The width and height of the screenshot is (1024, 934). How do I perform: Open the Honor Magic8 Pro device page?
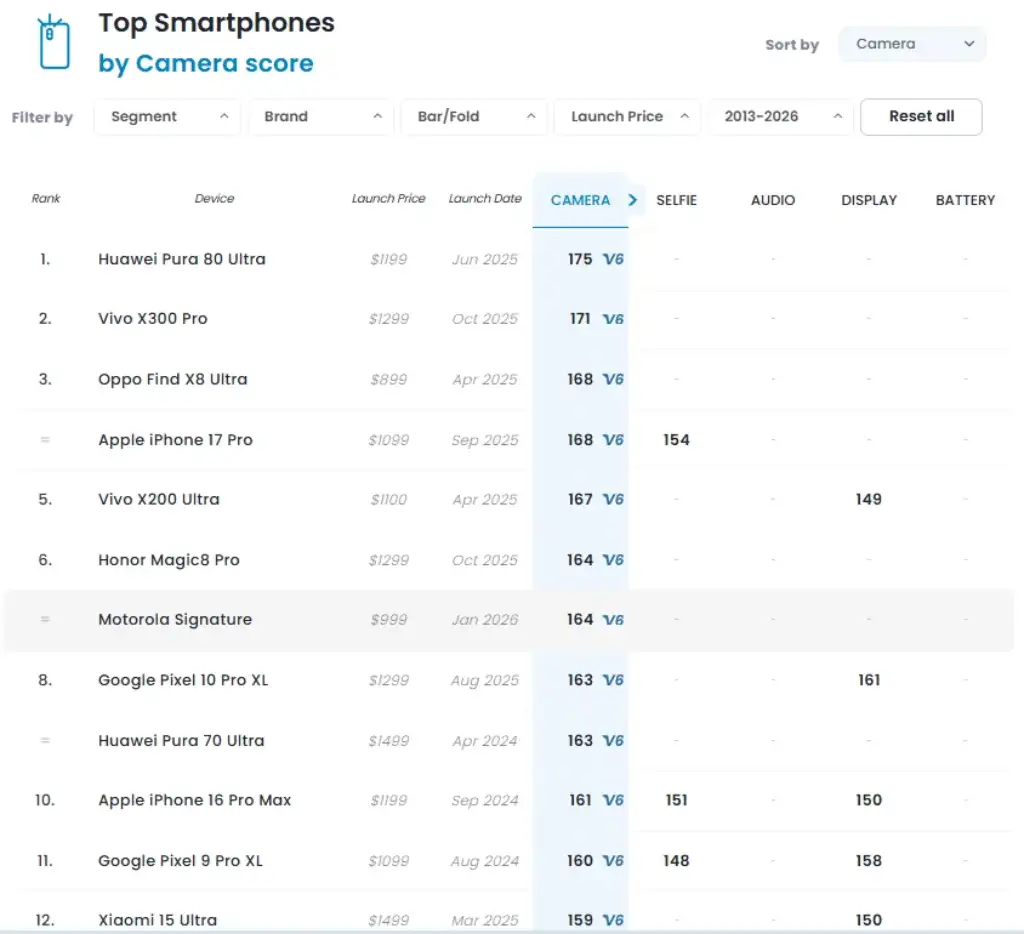point(168,560)
